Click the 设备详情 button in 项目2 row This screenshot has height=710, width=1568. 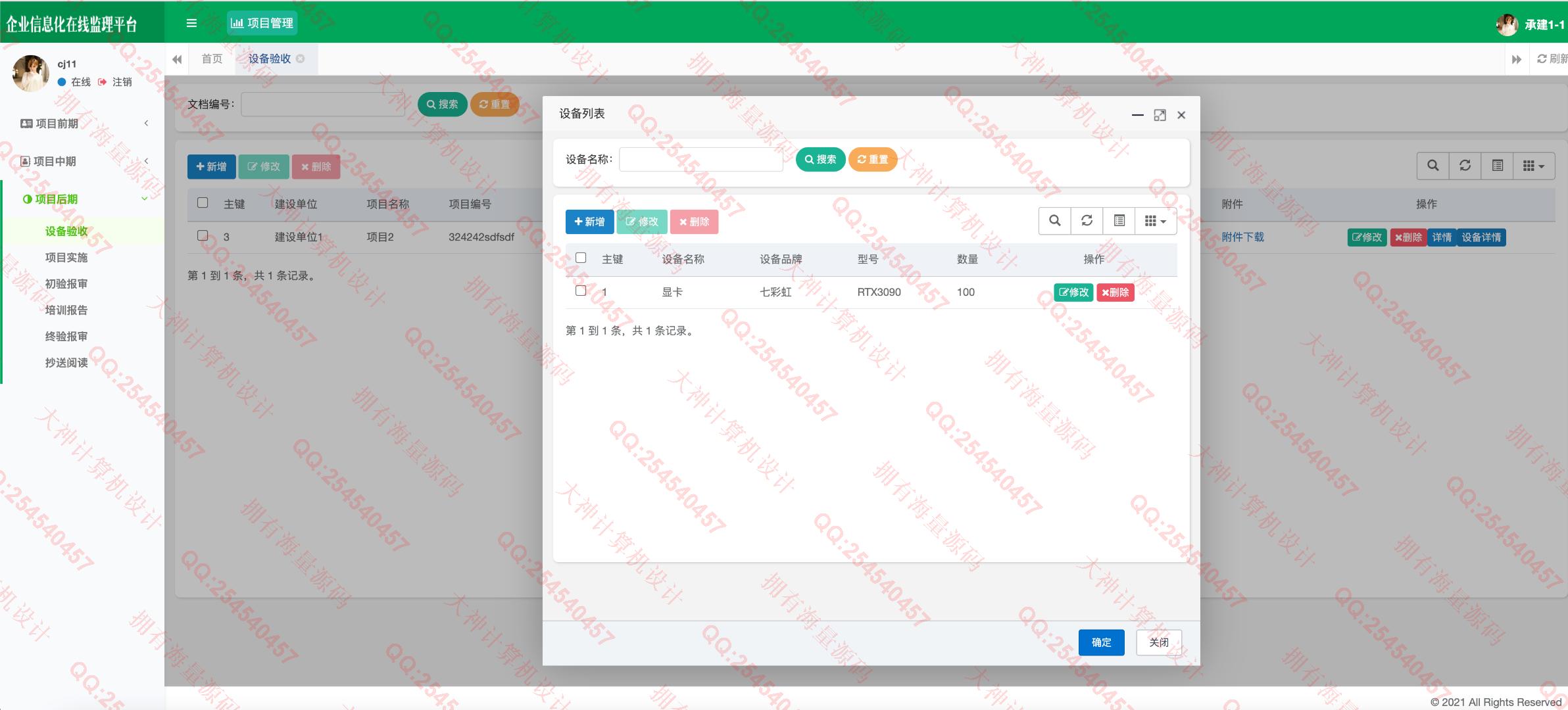(x=1481, y=237)
